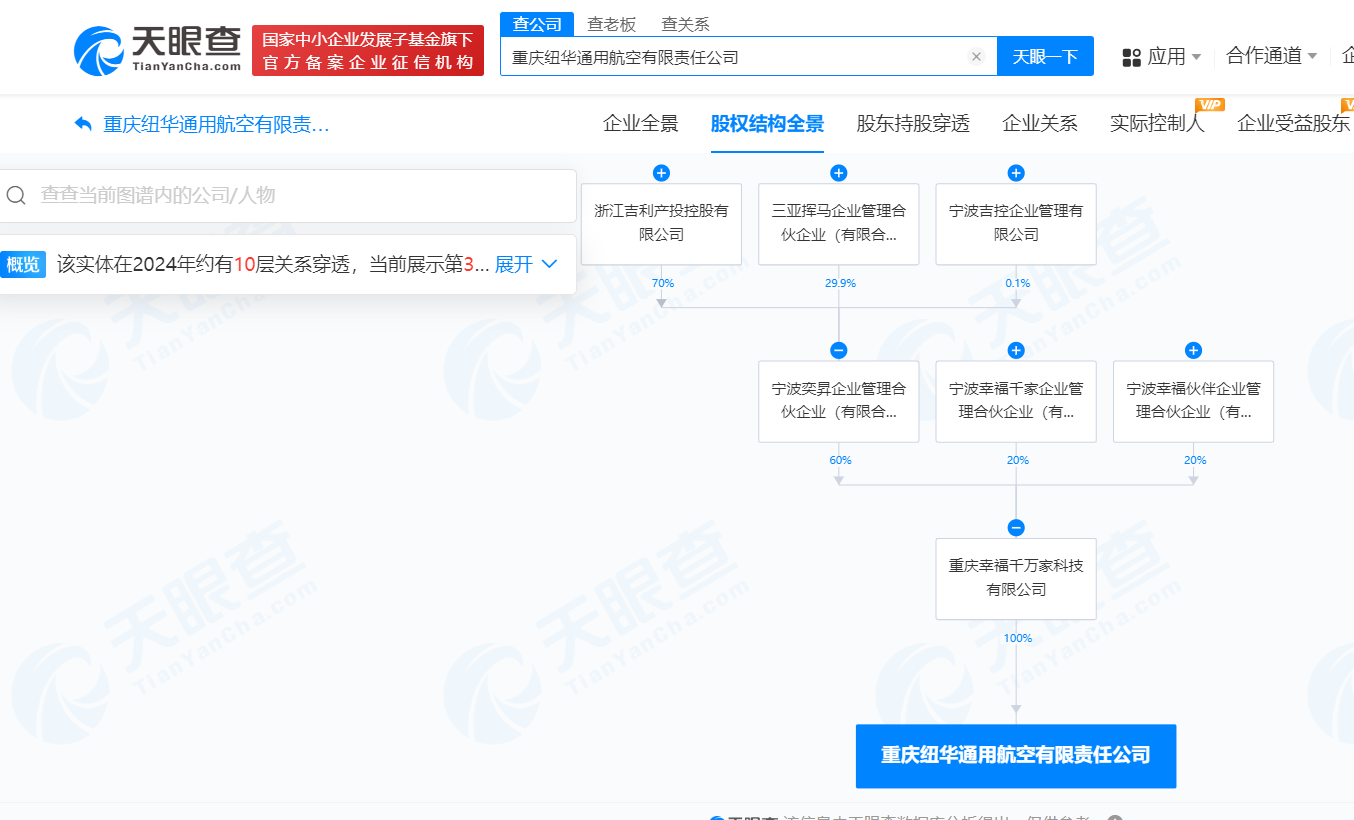Switch to the 查公司 search tab
Viewport: 1354px width, 820px height.
pyautogui.click(x=538, y=25)
